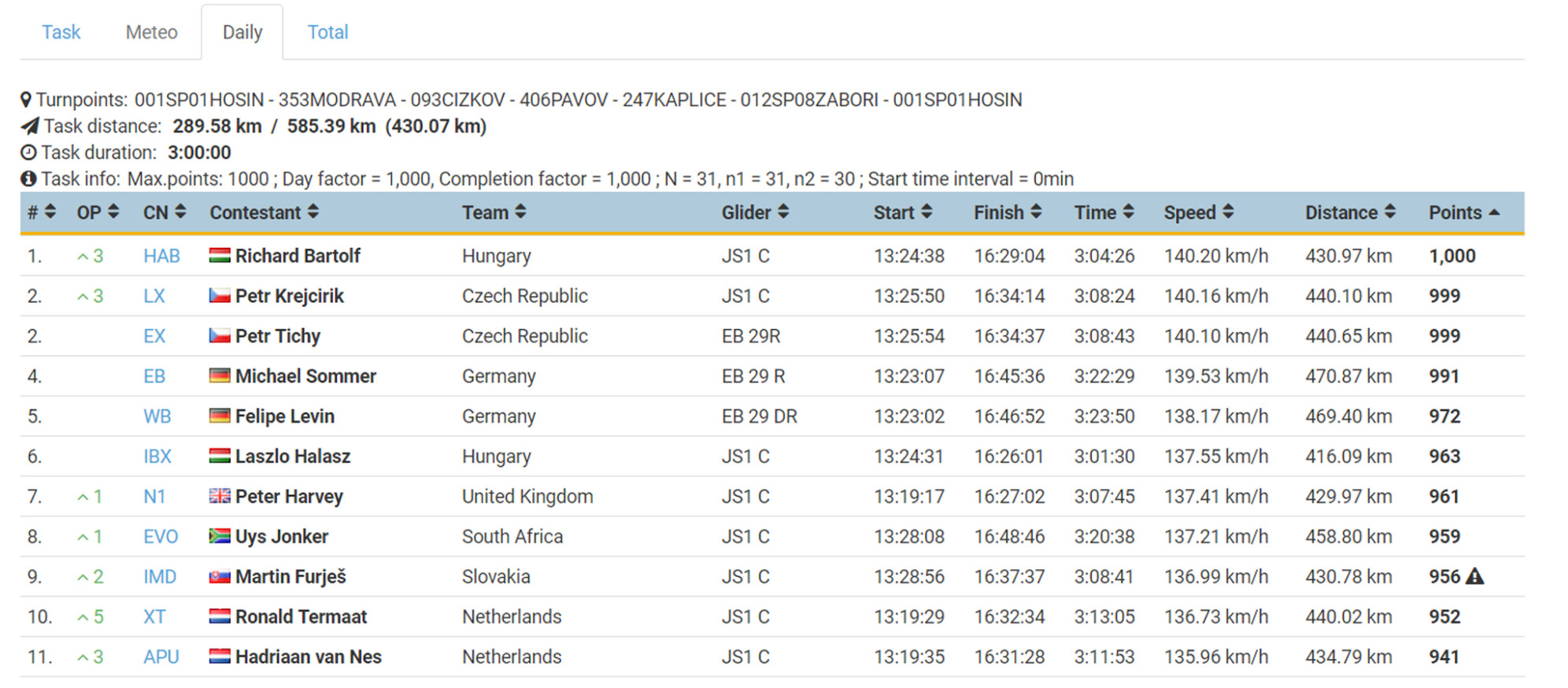Click Hungary flag next to Richard Bartolf
Image resolution: width=1568 pixels, height=688 pixels.
220,256
